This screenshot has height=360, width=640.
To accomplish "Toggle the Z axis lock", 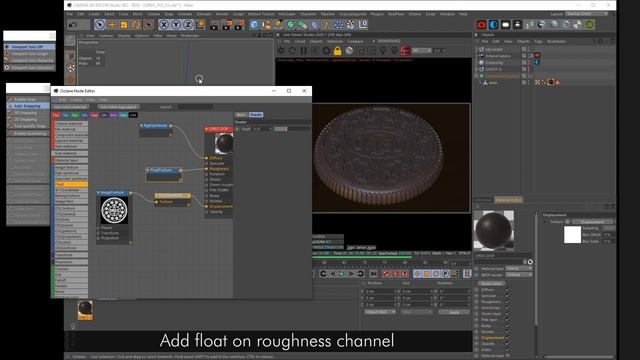I will 188,25.
